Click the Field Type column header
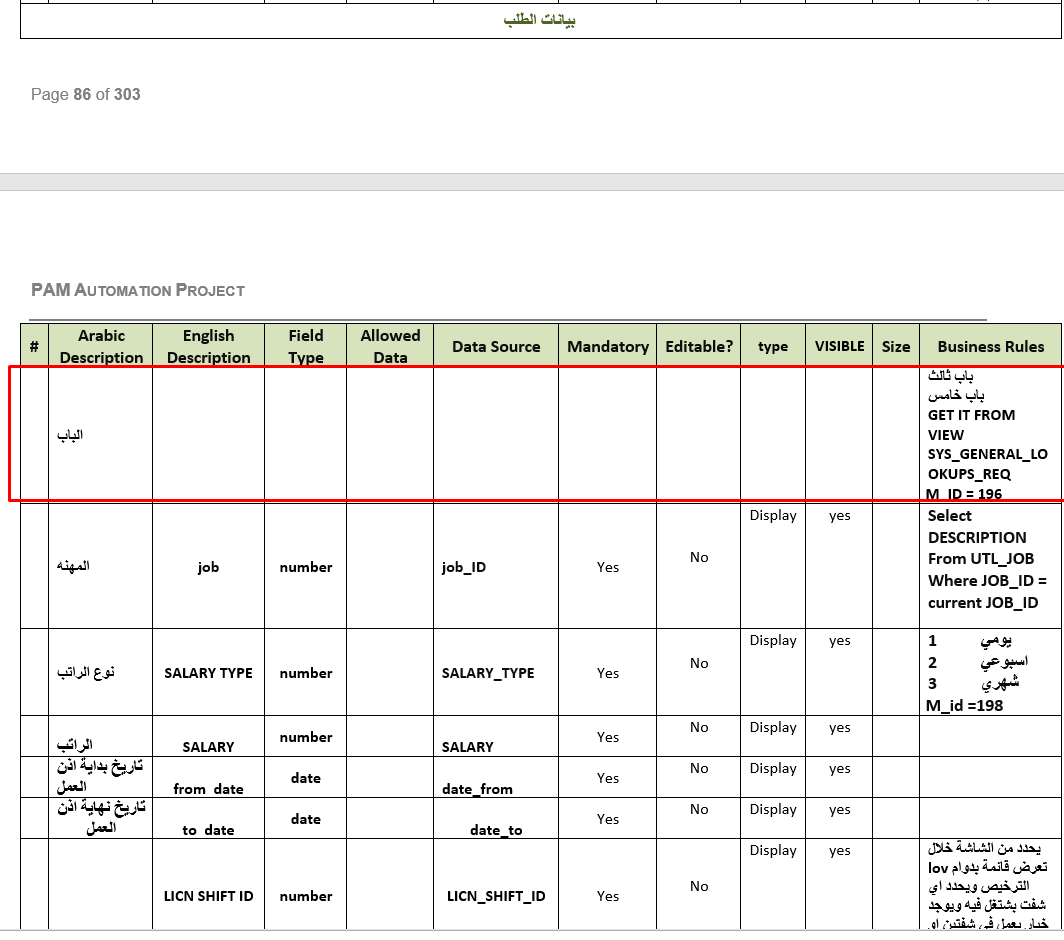 [x=305, y=346]
